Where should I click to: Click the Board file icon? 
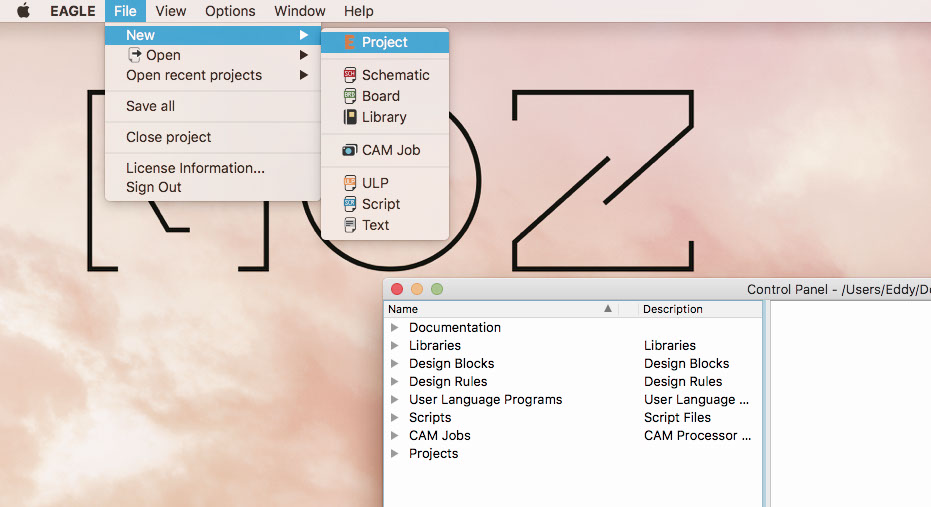click(350, 96)
